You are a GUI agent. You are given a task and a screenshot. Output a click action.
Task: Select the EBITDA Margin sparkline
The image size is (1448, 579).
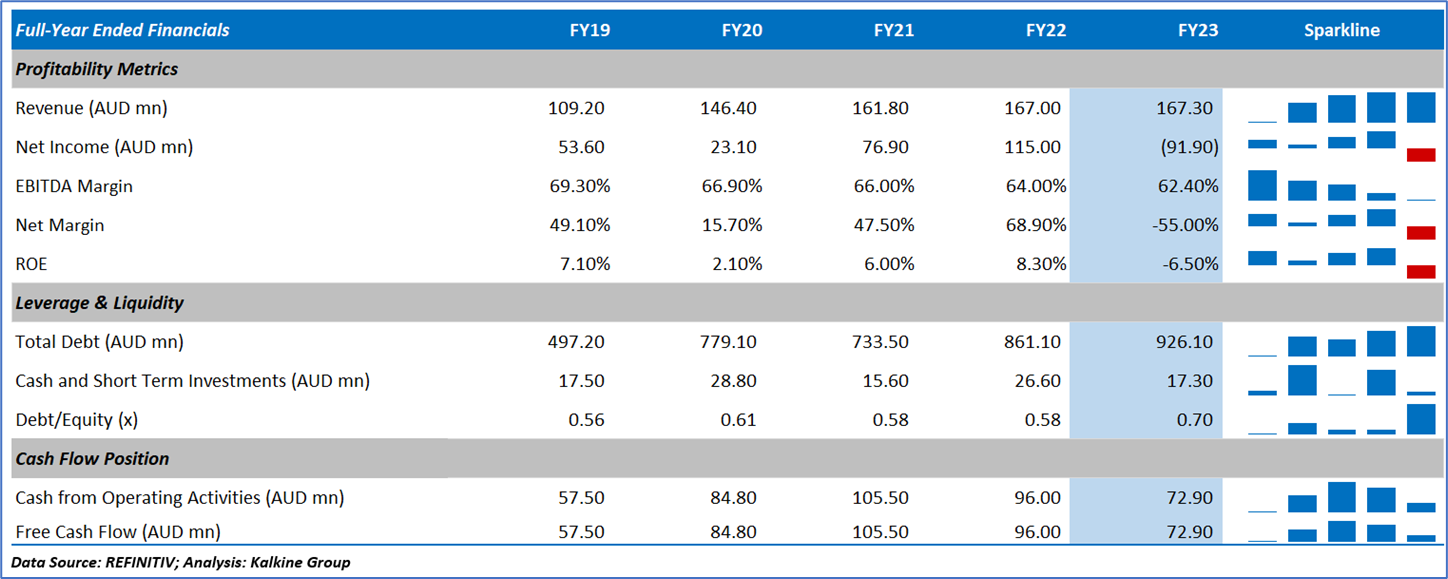(1341, 186)
